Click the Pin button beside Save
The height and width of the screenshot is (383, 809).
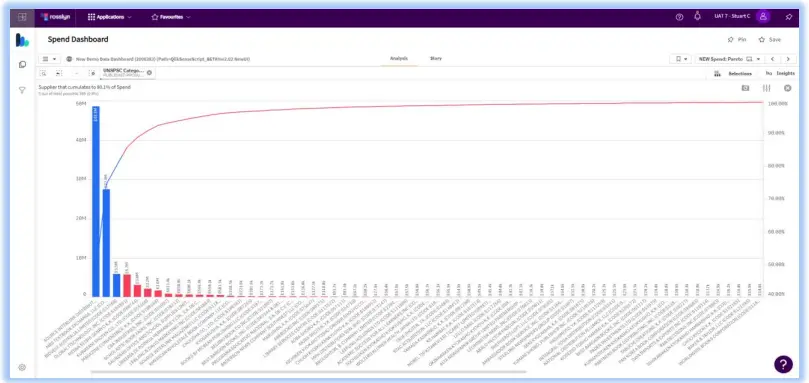(737, 40)
